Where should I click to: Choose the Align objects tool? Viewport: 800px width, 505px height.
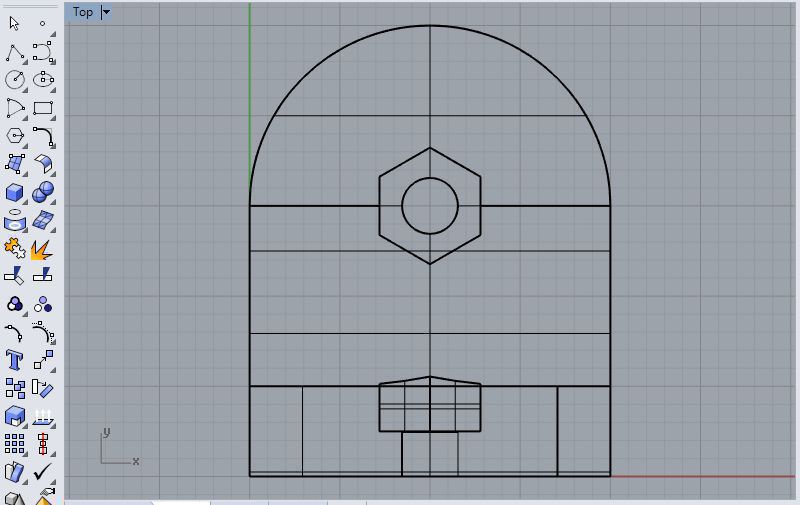pos(43,444)
